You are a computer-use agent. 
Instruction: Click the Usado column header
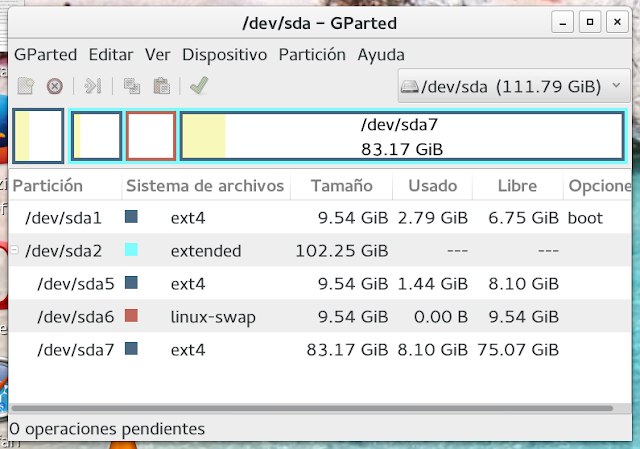432,186
